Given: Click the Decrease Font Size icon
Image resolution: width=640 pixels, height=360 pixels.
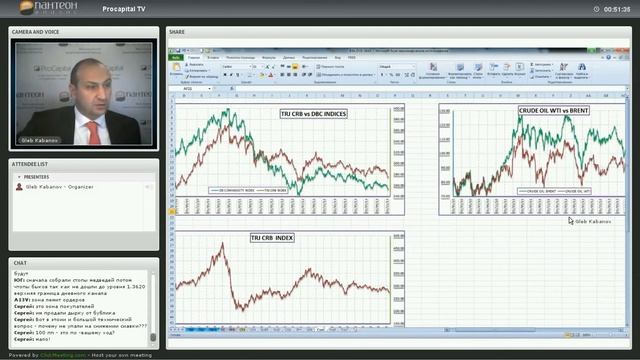Looking at the screenshot, I should (x=273, y=67).
